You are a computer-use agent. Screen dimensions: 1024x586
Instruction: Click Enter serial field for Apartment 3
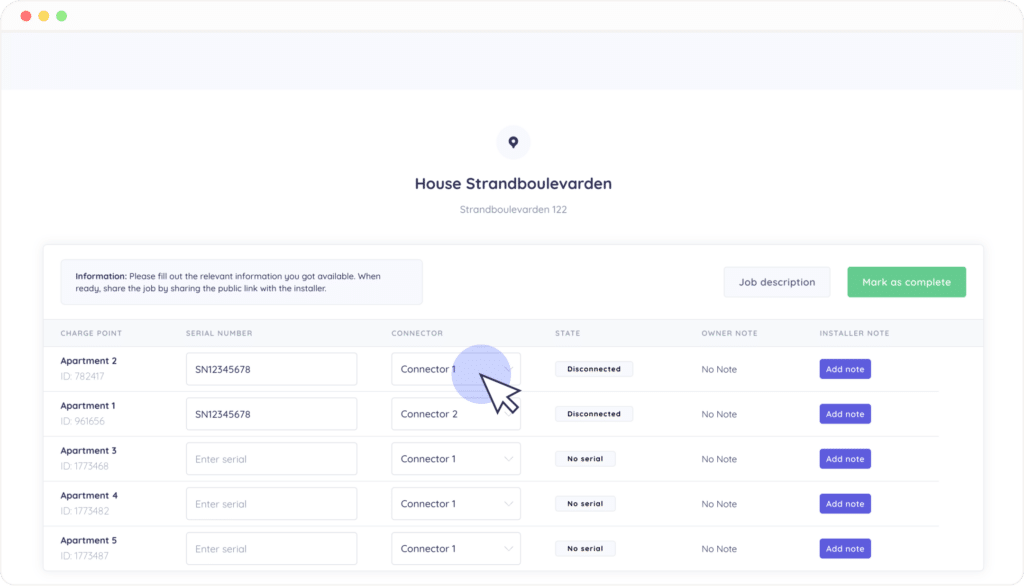tap(271, 459)
